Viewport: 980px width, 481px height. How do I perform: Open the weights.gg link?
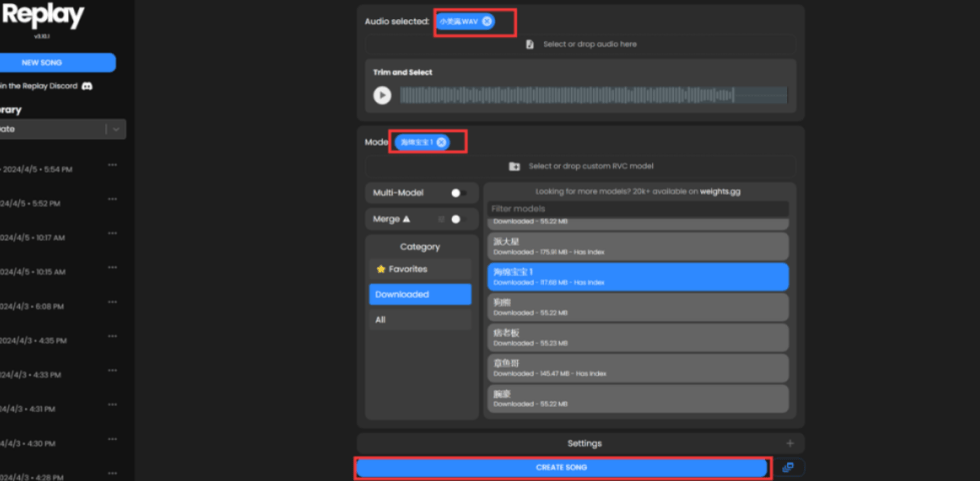click(x=719, y=191)
